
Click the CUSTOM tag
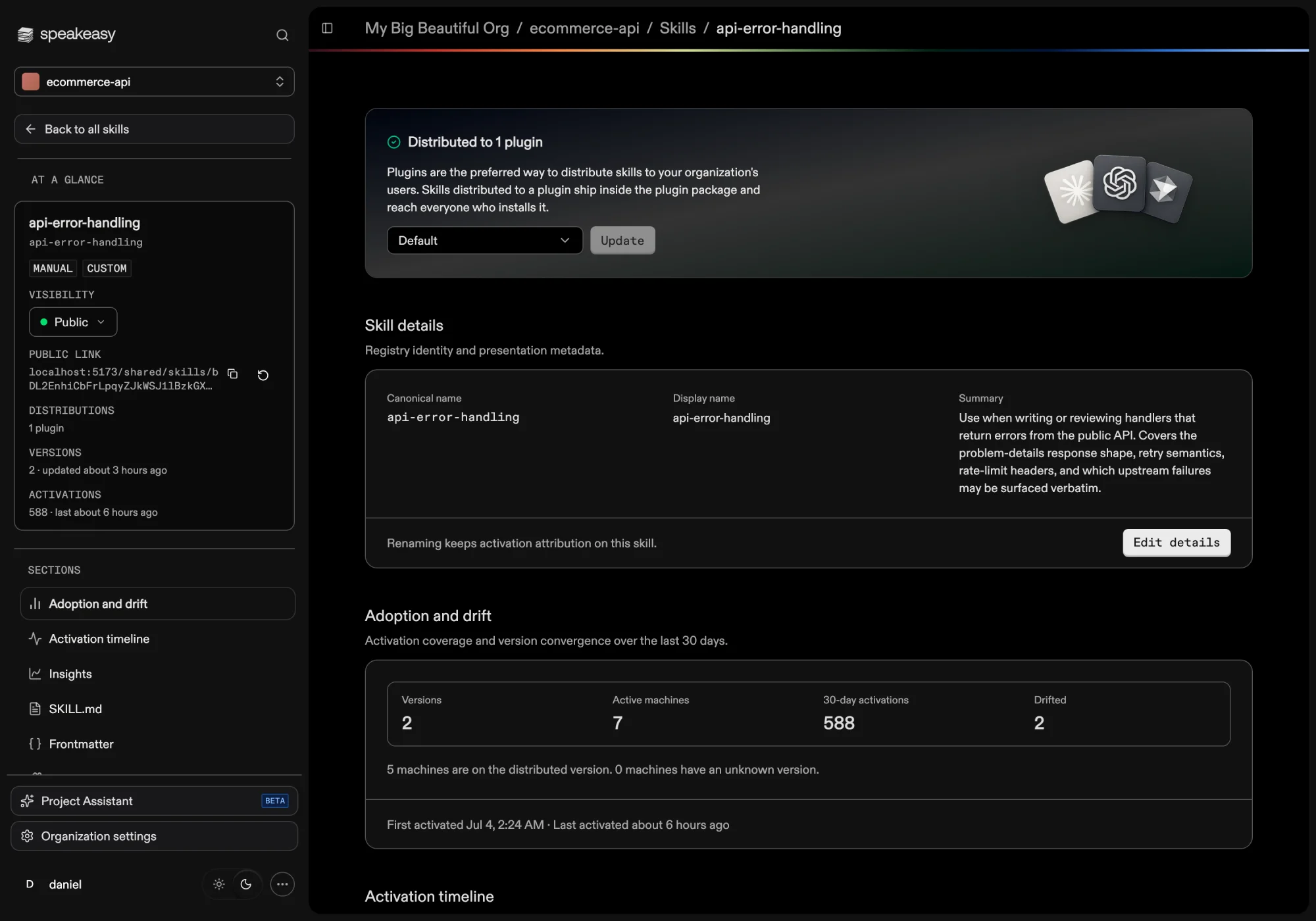(x=107, y=268)
